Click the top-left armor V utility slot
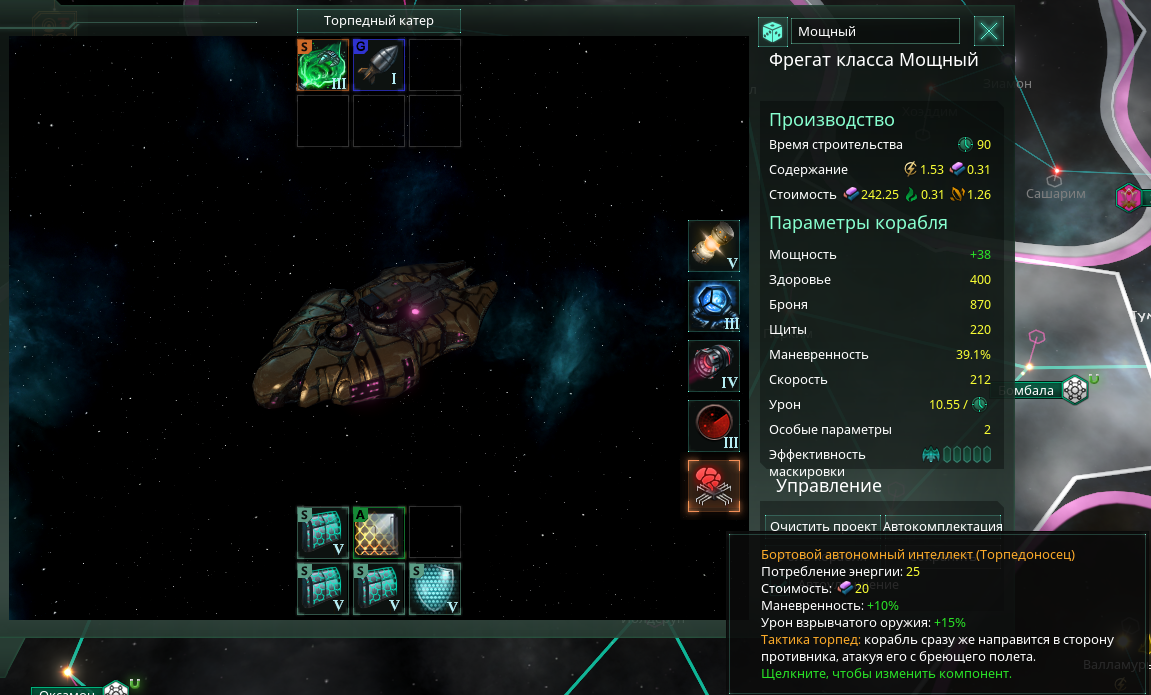Viewport: 1151px width, 695px height. click(x=323, y=532)
